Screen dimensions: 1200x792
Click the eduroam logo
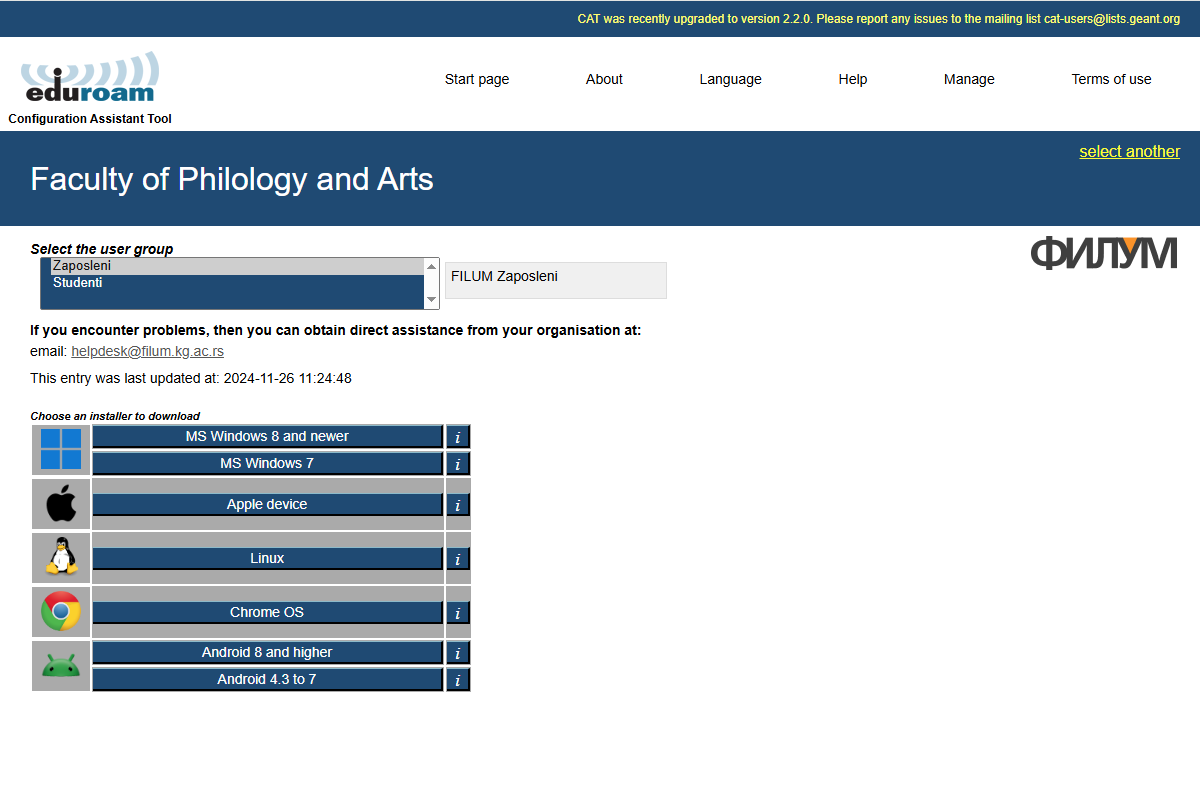pyautogui.click(x=89, y=80)
